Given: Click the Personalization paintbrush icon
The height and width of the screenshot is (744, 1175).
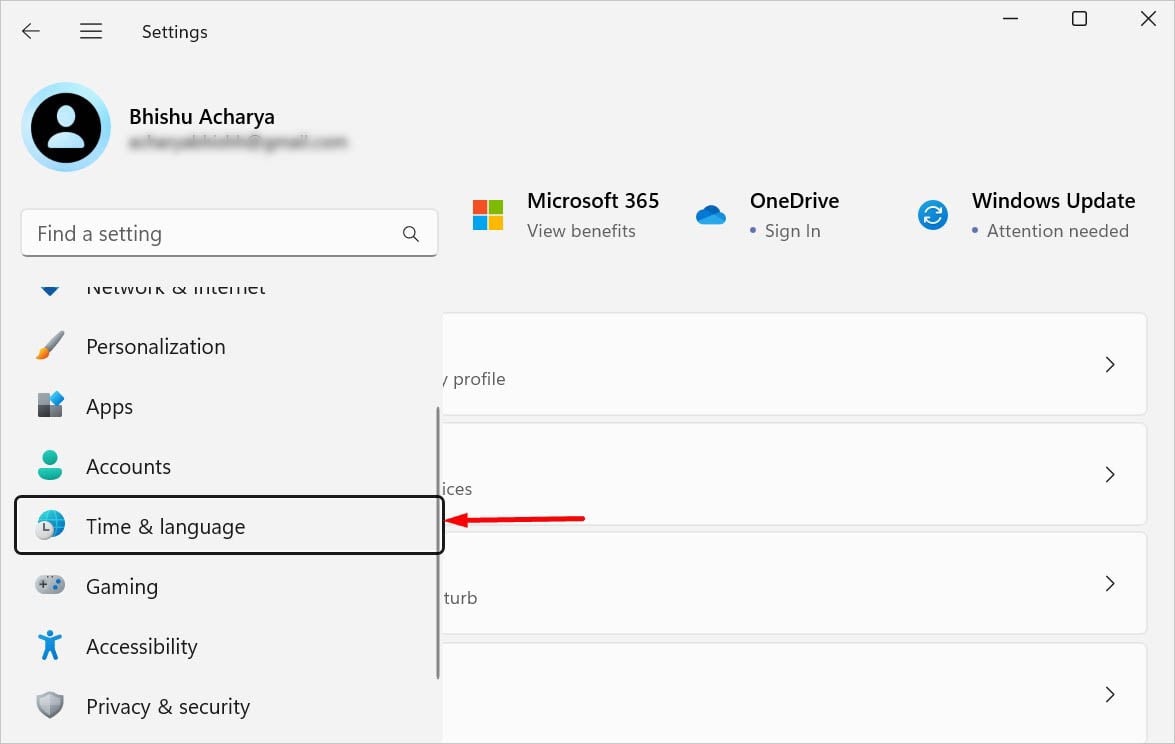Looking at the screenshot, I should click(50, 346).
